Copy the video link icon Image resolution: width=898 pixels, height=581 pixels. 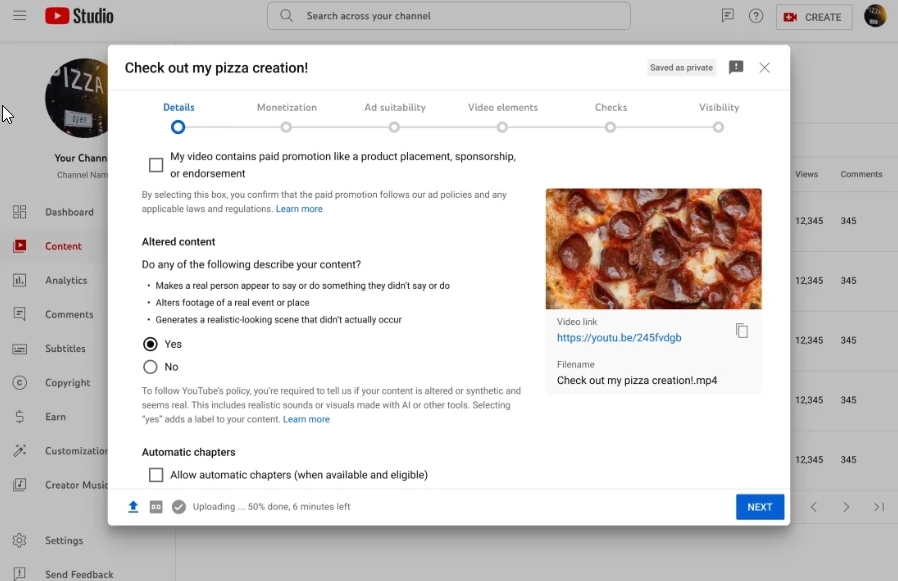742,331
